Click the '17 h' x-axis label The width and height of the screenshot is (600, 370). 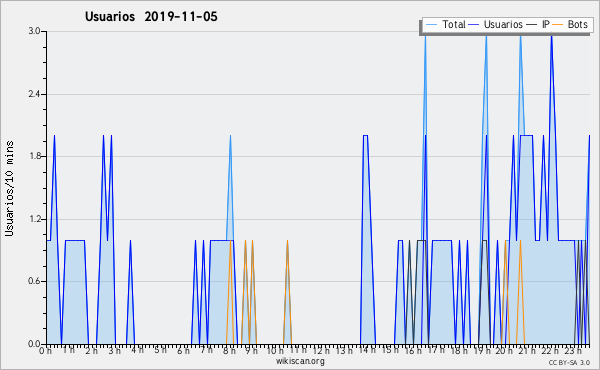coord(436,350)
